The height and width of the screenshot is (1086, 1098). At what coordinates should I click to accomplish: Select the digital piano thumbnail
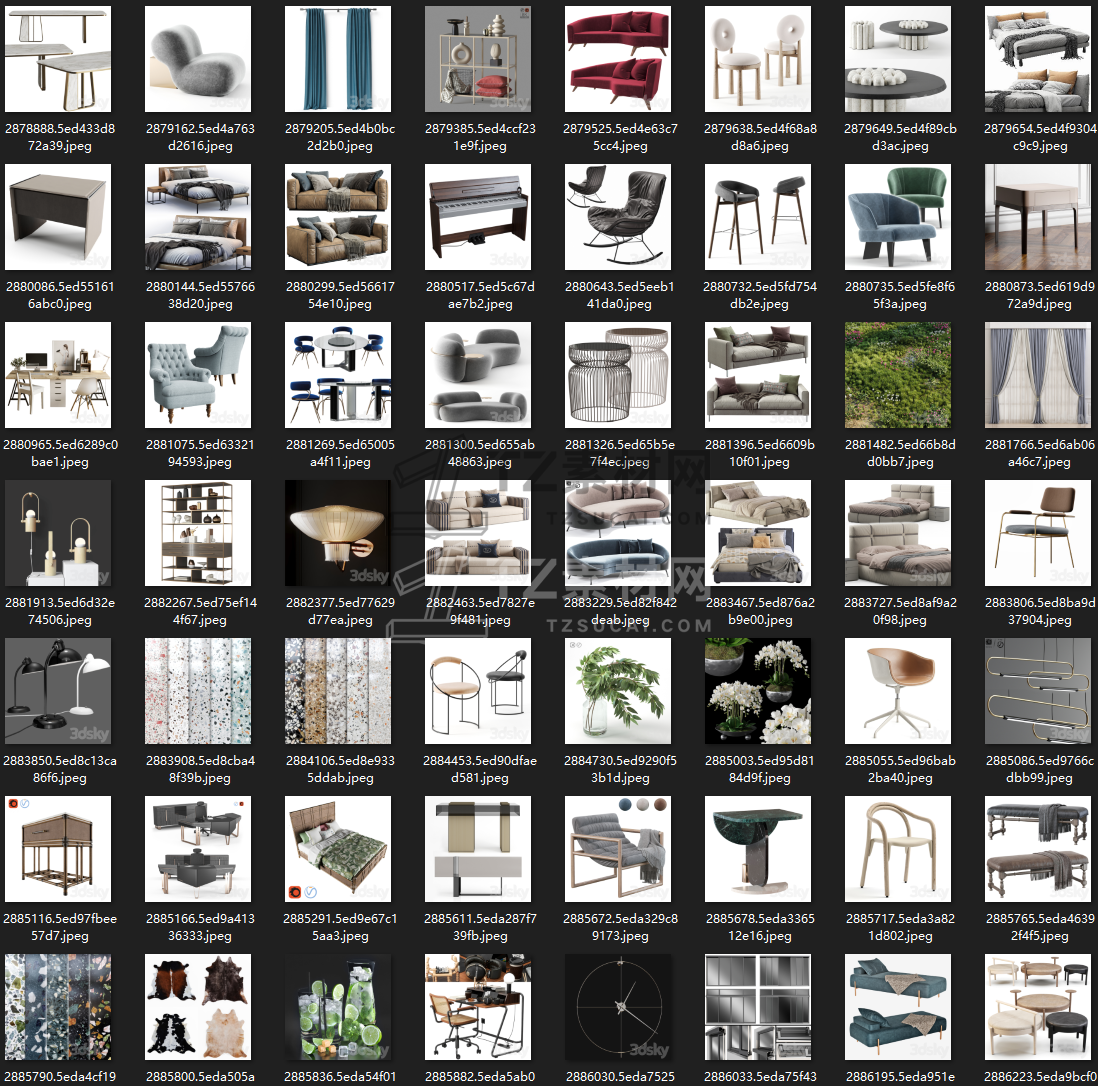(x=478, y=217)
